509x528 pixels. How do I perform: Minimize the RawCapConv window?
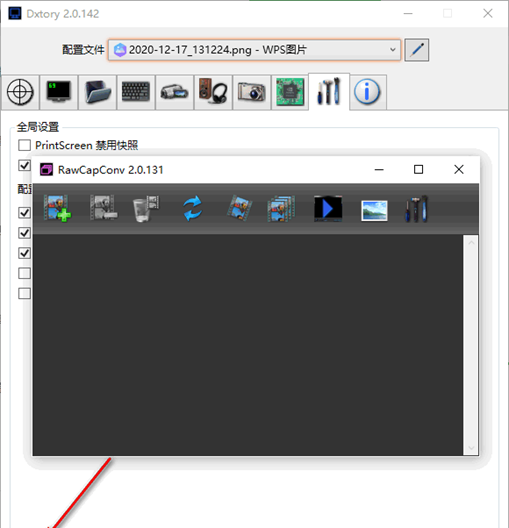(x=379, y=170)
